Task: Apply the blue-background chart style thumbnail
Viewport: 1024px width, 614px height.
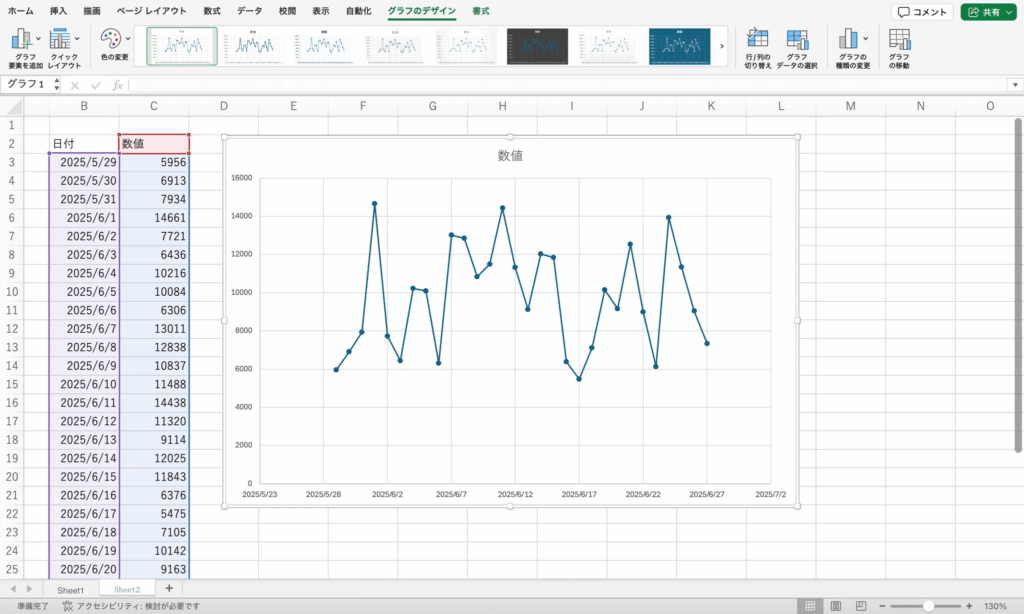Action: (679, 46)
